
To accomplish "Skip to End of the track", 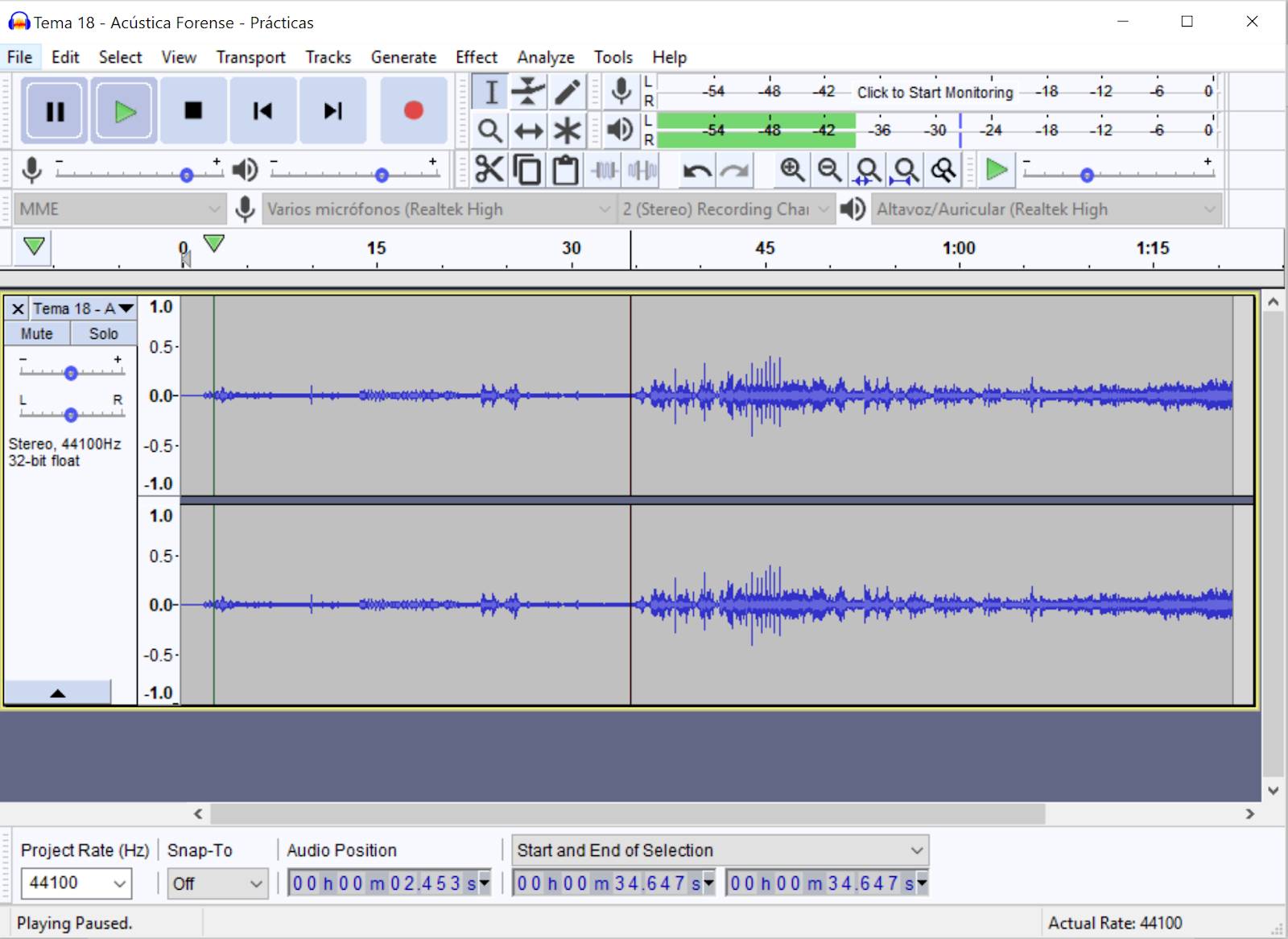I will pyautogui.click(x=333, y=110).
